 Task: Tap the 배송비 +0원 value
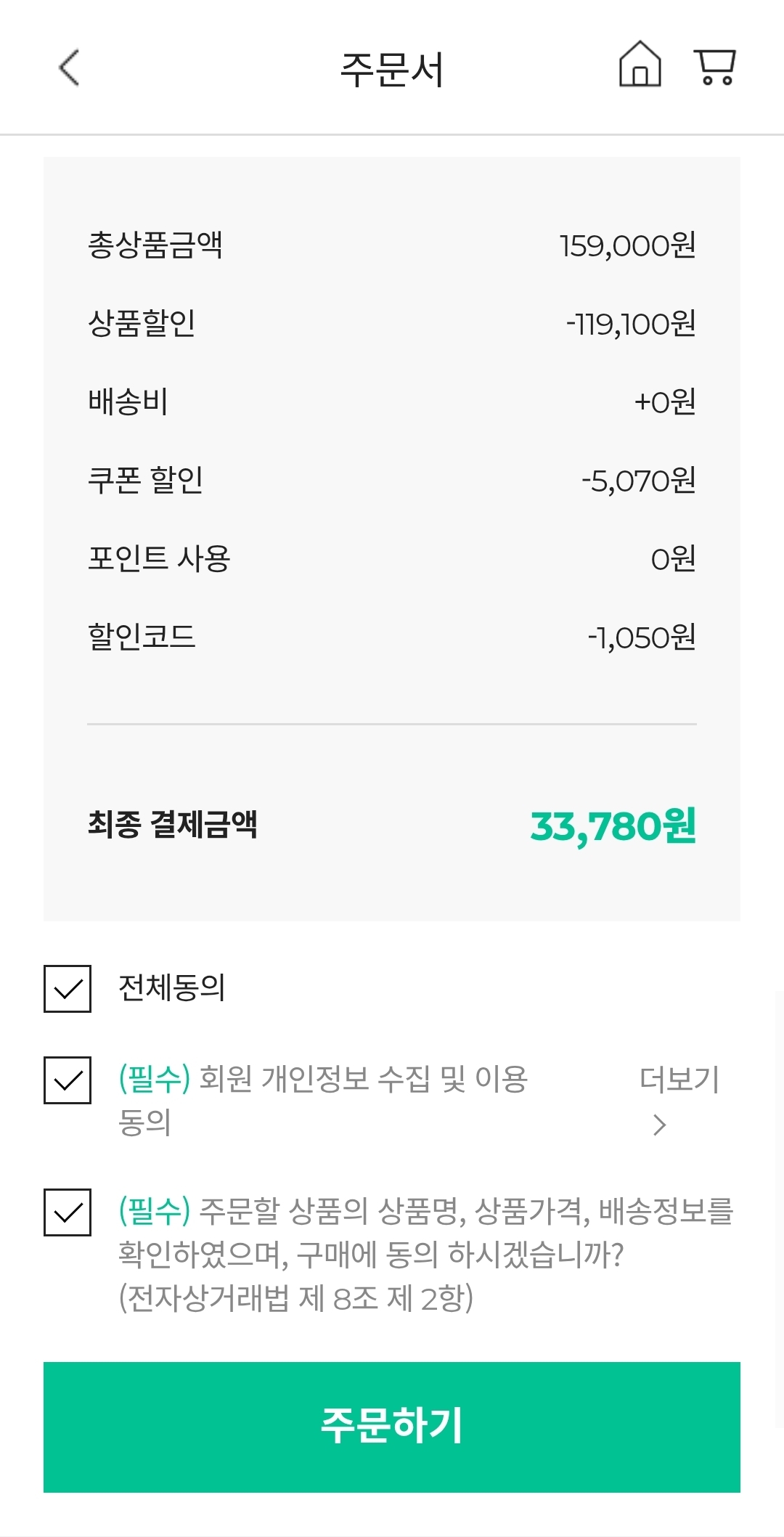click(666, 401)
